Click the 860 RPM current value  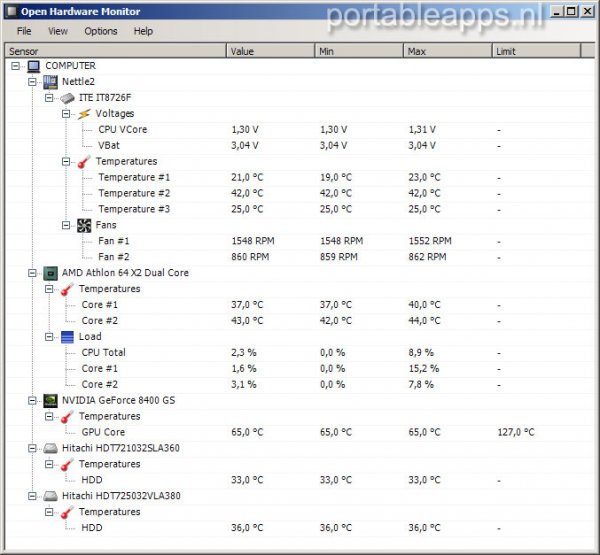coord(250,257)
